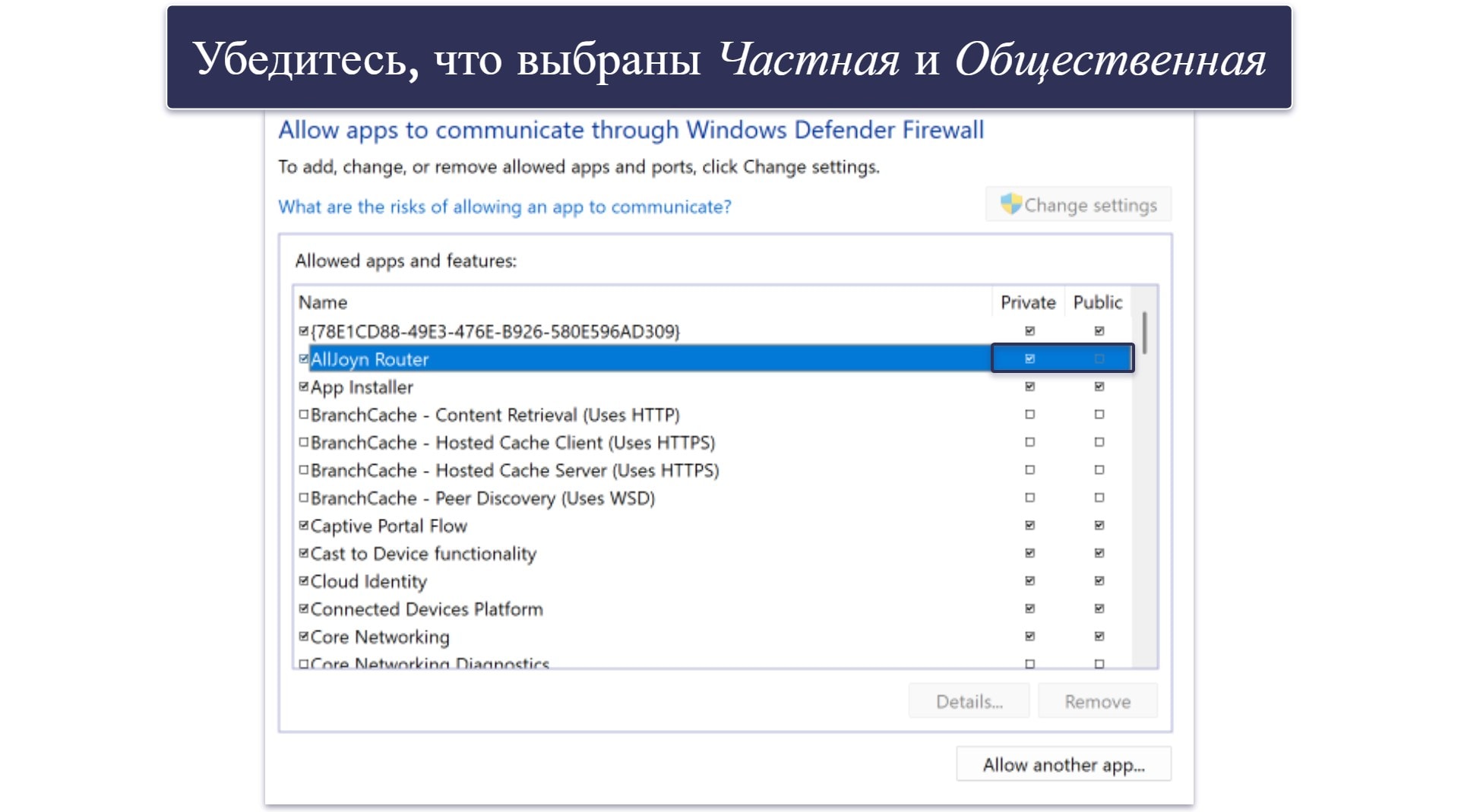Toggle Public checkbox for Cloud Identity
This screenshot has width=1458, height=812.
click(x=1099, y=581)
